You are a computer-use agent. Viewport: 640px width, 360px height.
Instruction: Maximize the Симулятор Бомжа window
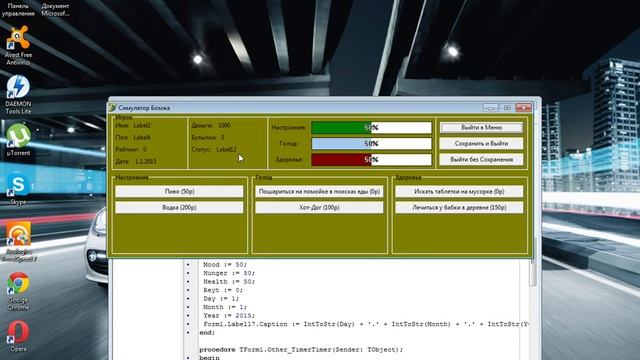507,108
